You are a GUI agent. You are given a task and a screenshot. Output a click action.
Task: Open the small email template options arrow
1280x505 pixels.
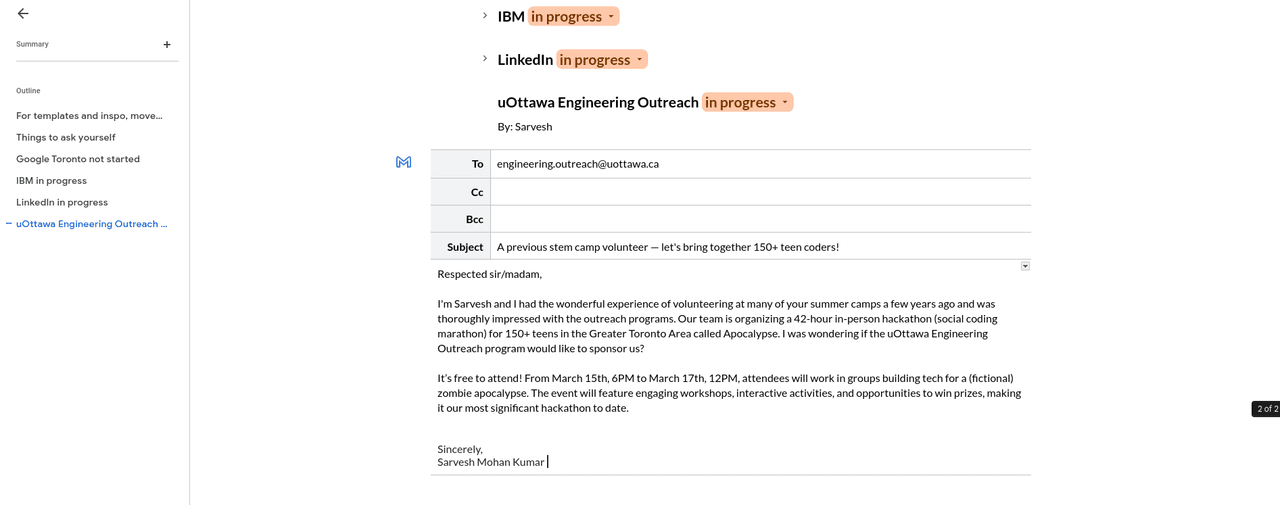tap(1025, 266)
